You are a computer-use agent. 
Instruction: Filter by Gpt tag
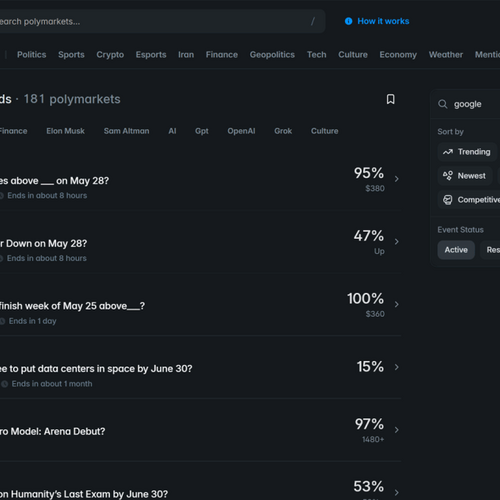tap(202, 131)
